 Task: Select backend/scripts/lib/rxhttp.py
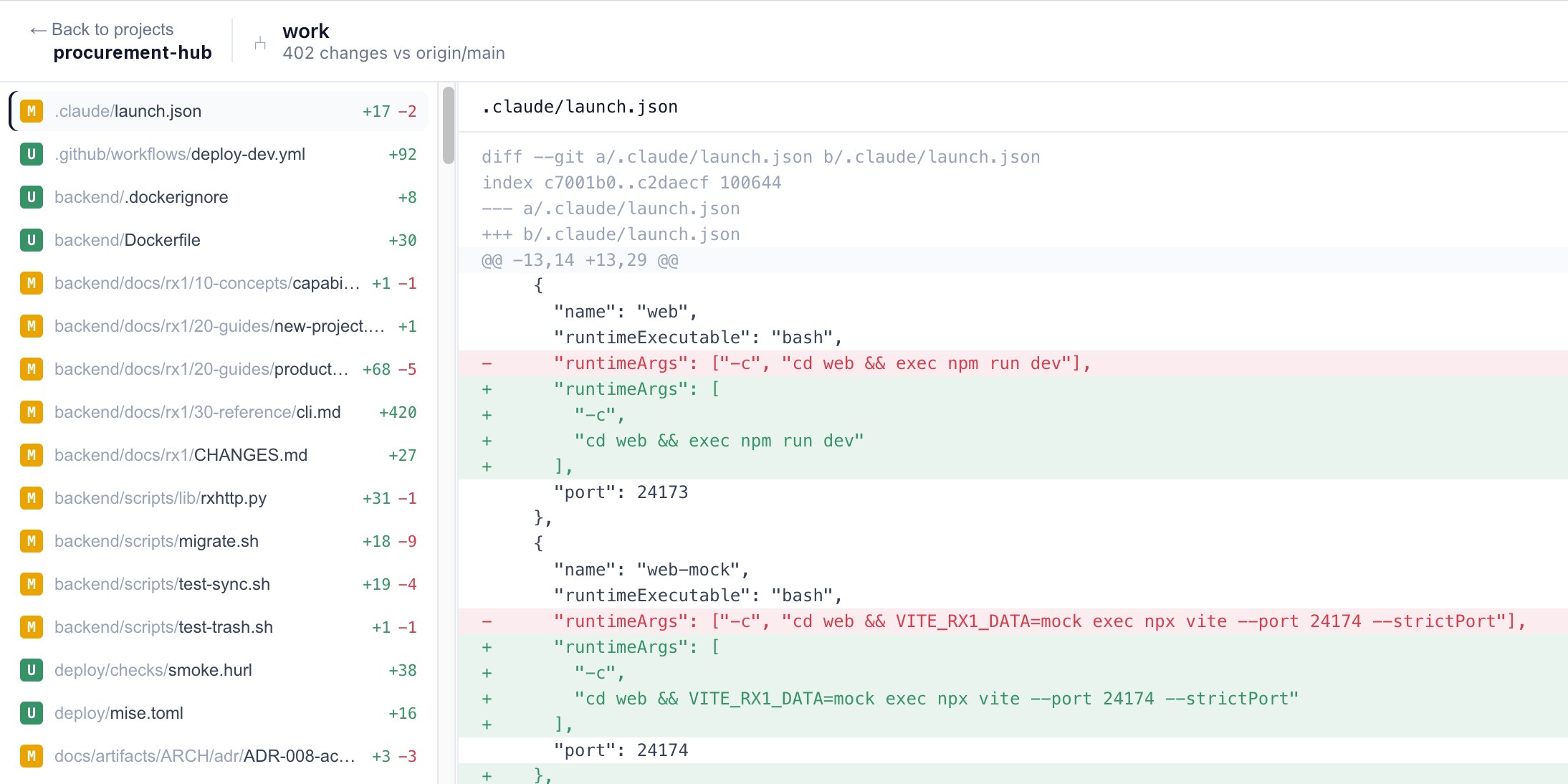(219, 498)
